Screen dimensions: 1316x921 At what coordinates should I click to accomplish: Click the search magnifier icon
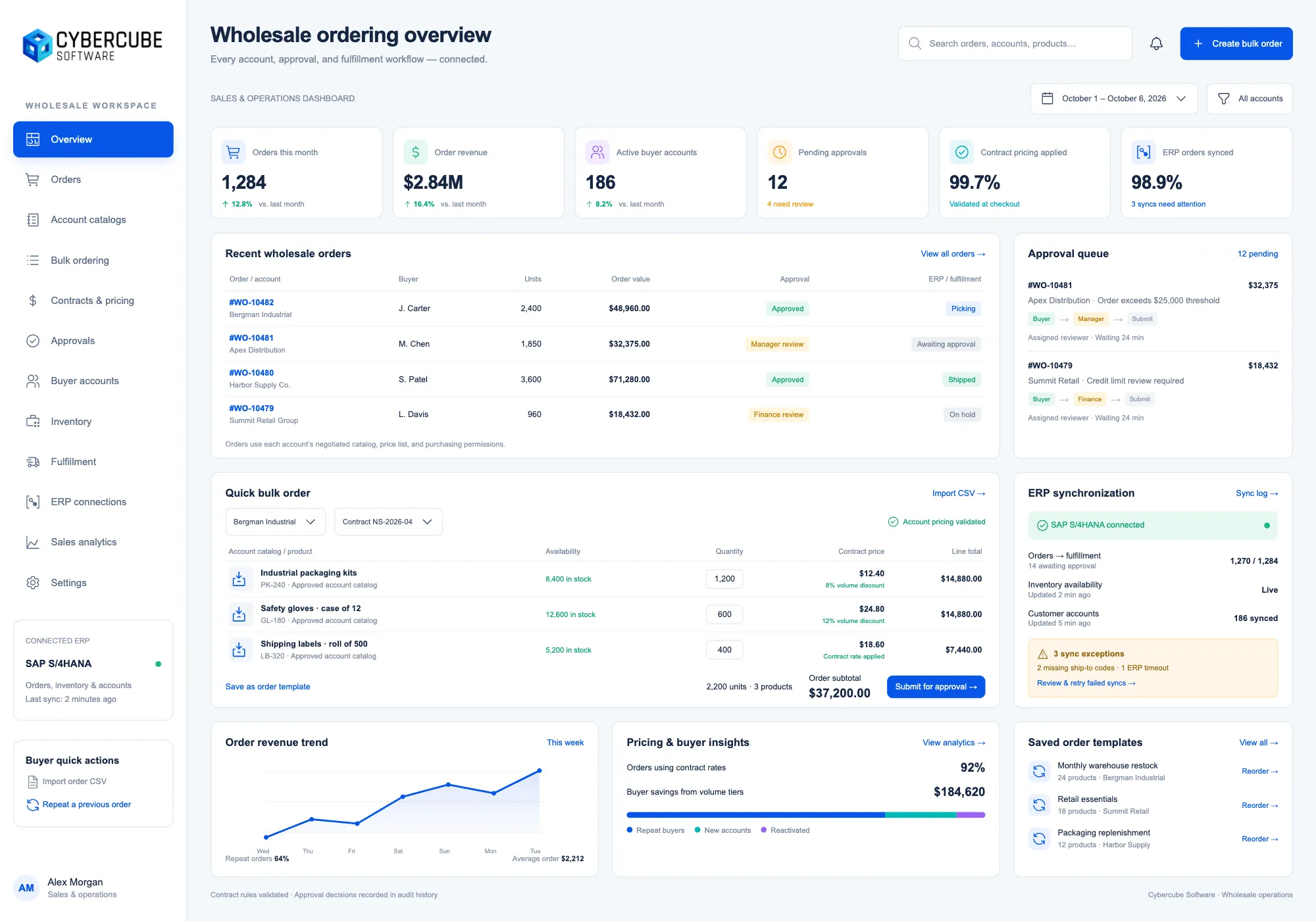(x=915, y=43)
